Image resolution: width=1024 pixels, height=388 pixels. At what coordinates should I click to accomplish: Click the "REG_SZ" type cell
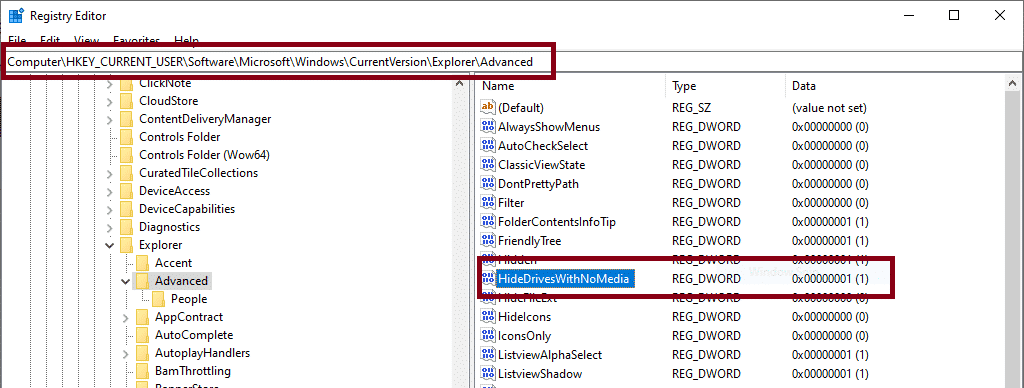(693, 107)
